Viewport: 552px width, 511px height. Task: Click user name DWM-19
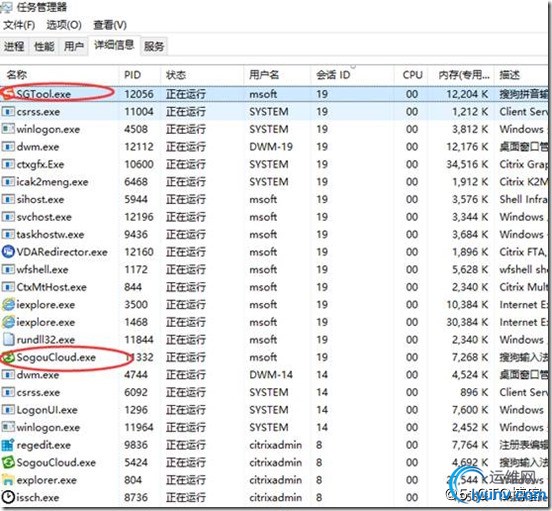pyautogui.click(x=271, y=146)
